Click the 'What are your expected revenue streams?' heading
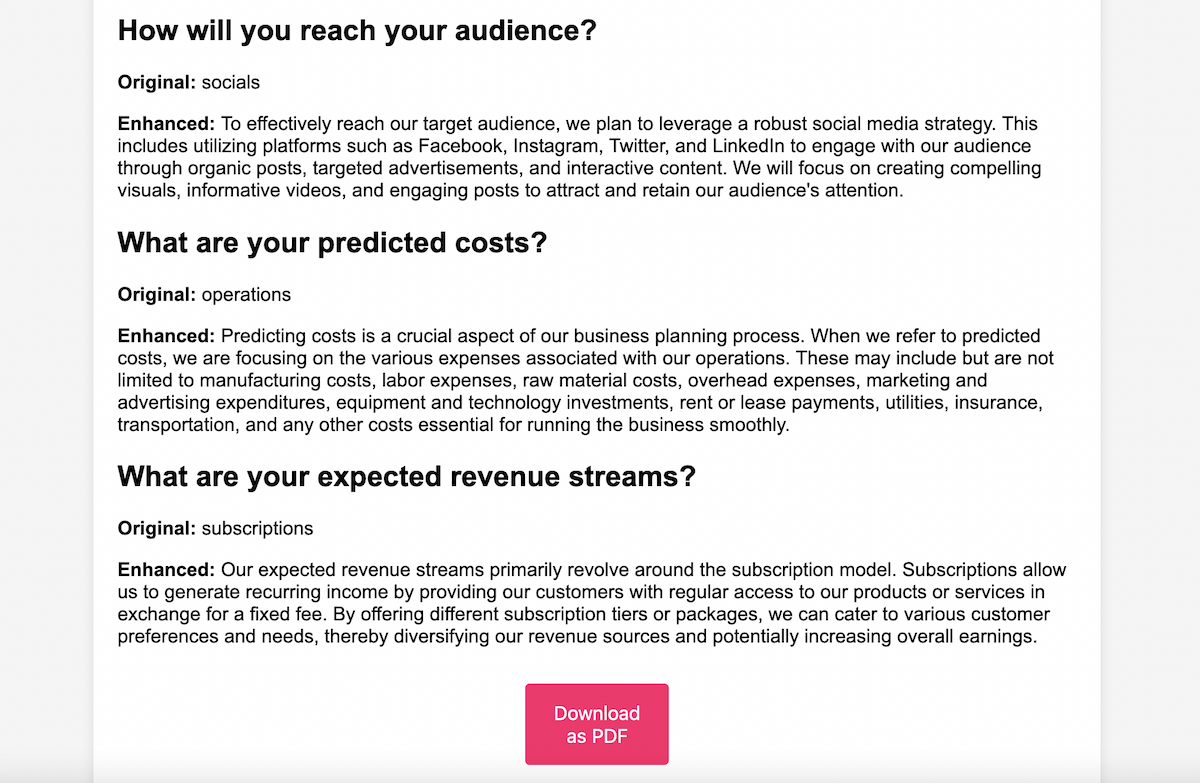The image size is (1200, 783). point(406,476)
